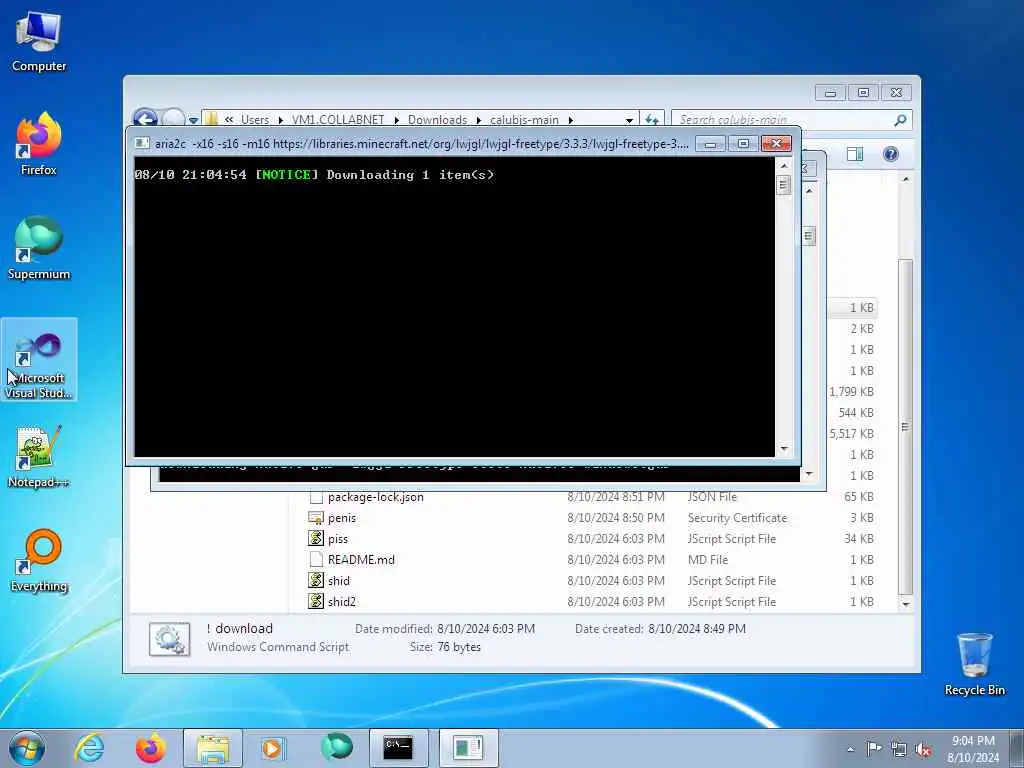The width and height of the screenshot is (1024, 768).
Task: Click the search magnifier icon in Explorer
Action: point(901,120)
